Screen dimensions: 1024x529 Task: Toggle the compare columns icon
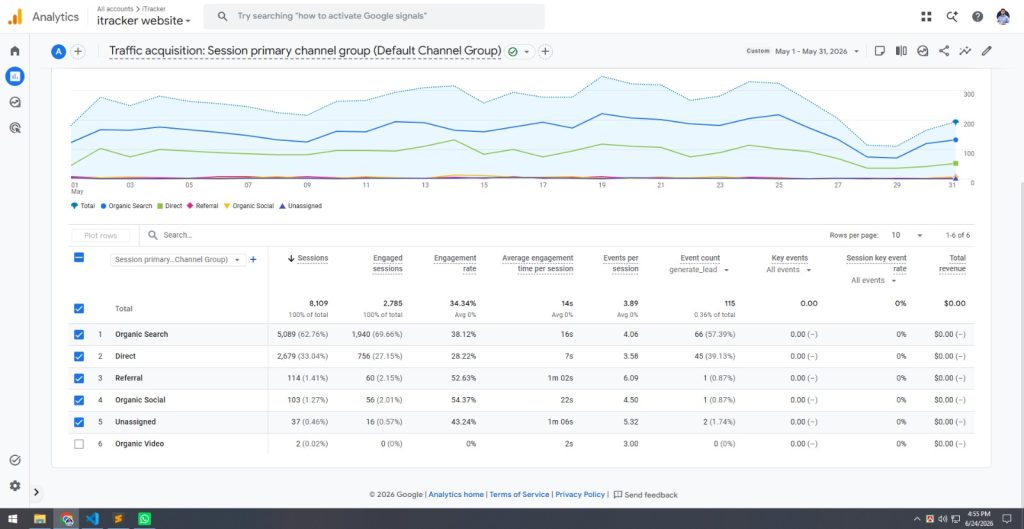(x=901, y=51)
